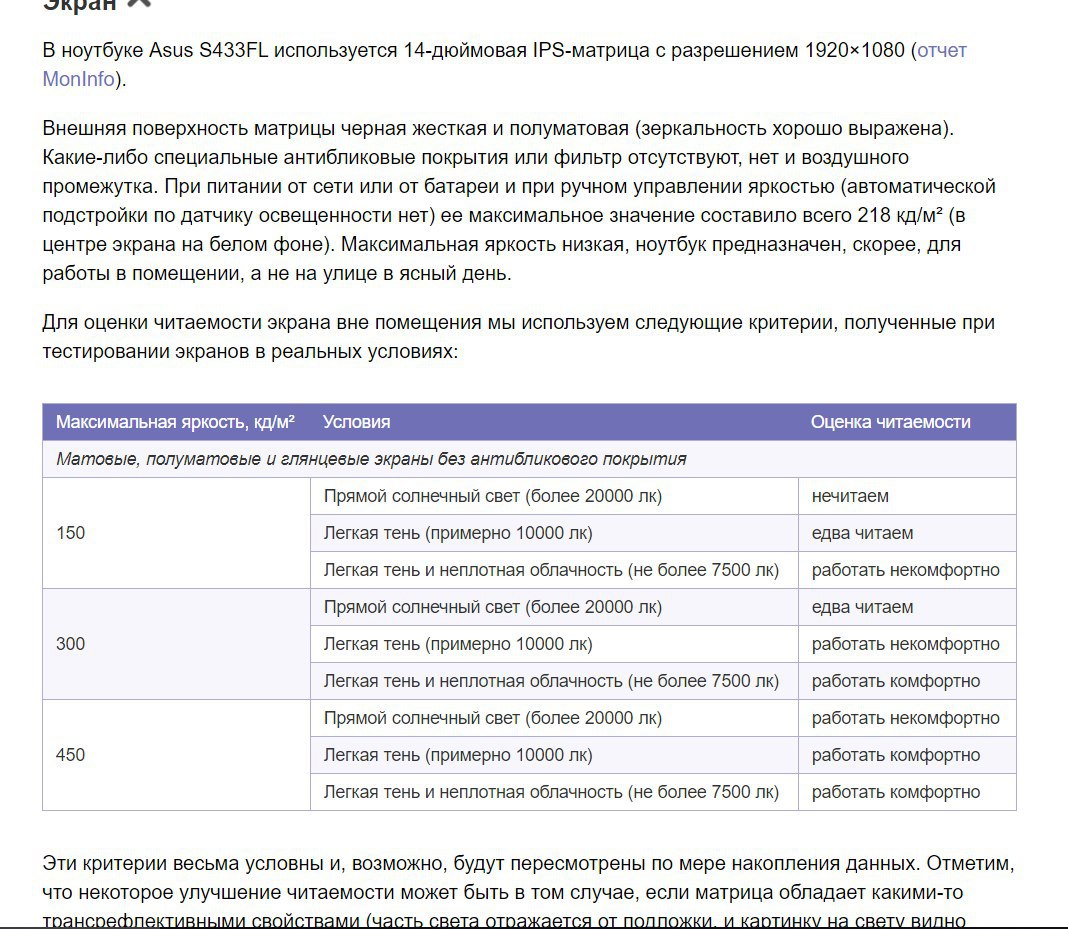The width and height of the screenshot is (1068, 929).
Task: Select 'Прямой солнечный свет' condition in 450 group
Action: click(554, 718)
